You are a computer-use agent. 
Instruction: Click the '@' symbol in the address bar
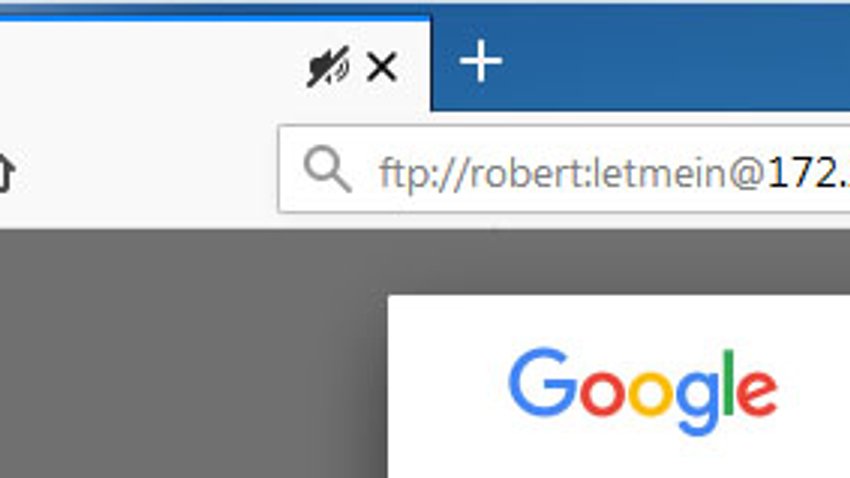point(746,175)
